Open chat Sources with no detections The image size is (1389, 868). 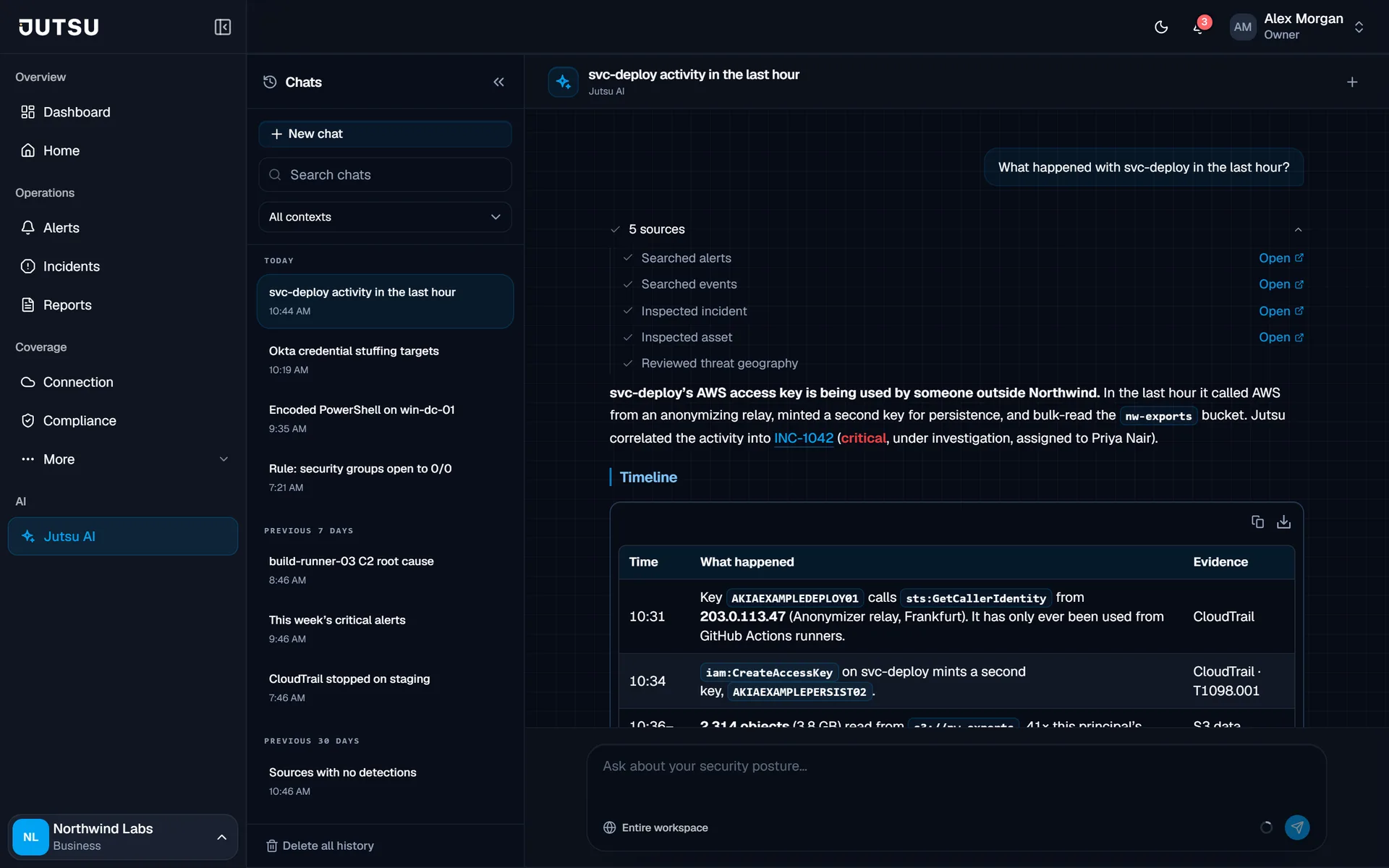pyautogui.click(x=385, y=781)
